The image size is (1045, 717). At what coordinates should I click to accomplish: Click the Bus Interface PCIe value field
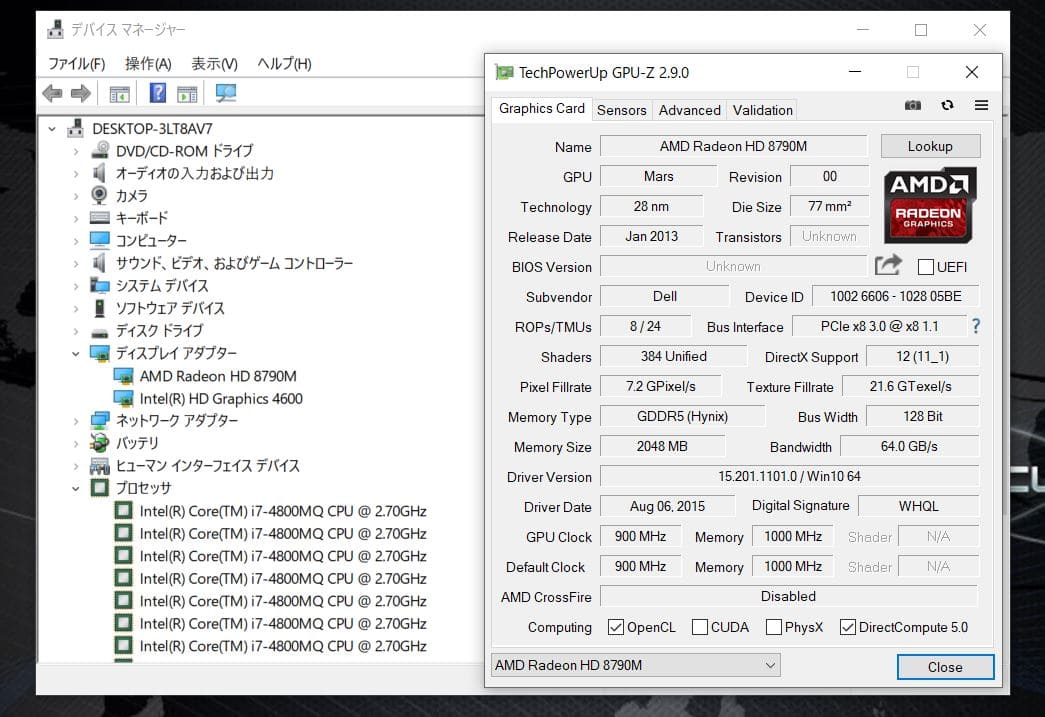(x=880, y=327)
